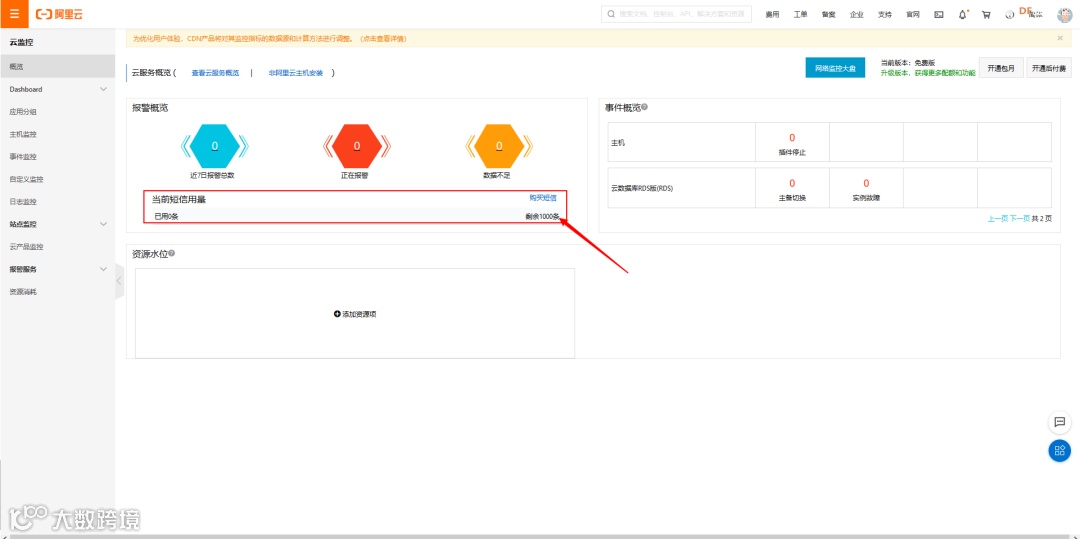Click the 开通包月 button
The height and width of the screenshot is (539, 1080).
1001,68
